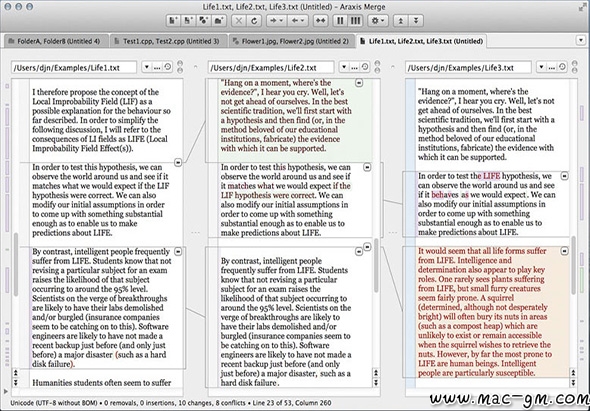This screenshot has height=411, width=590.
Task: Open Life3.txt path history dropdown arrow
Action: [x=541, y=67]
